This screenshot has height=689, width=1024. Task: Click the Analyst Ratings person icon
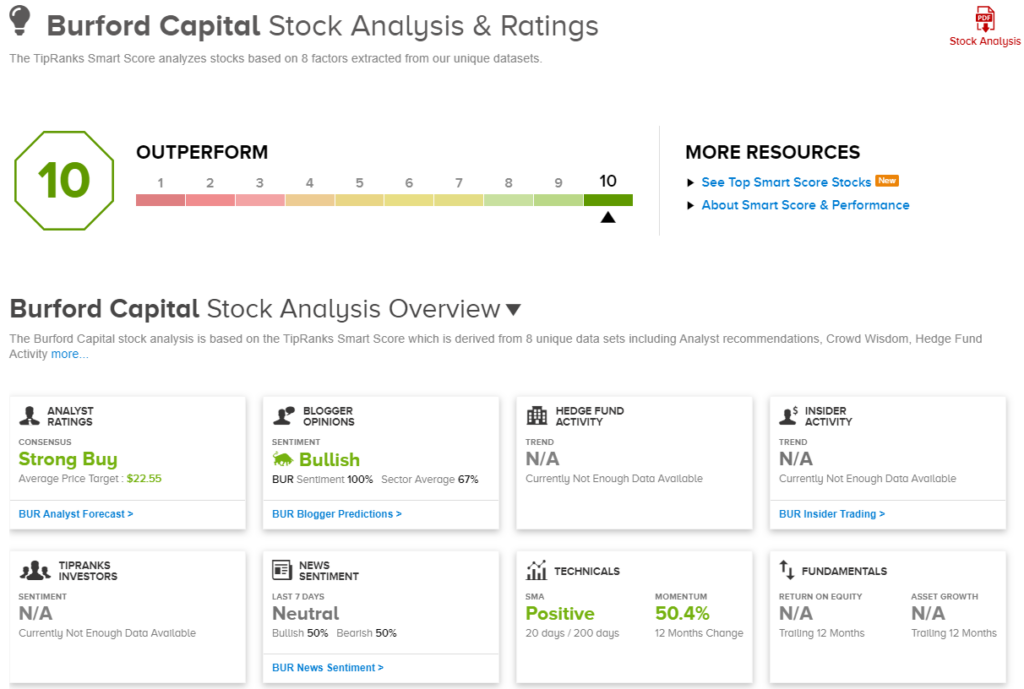tap(29, 416)
